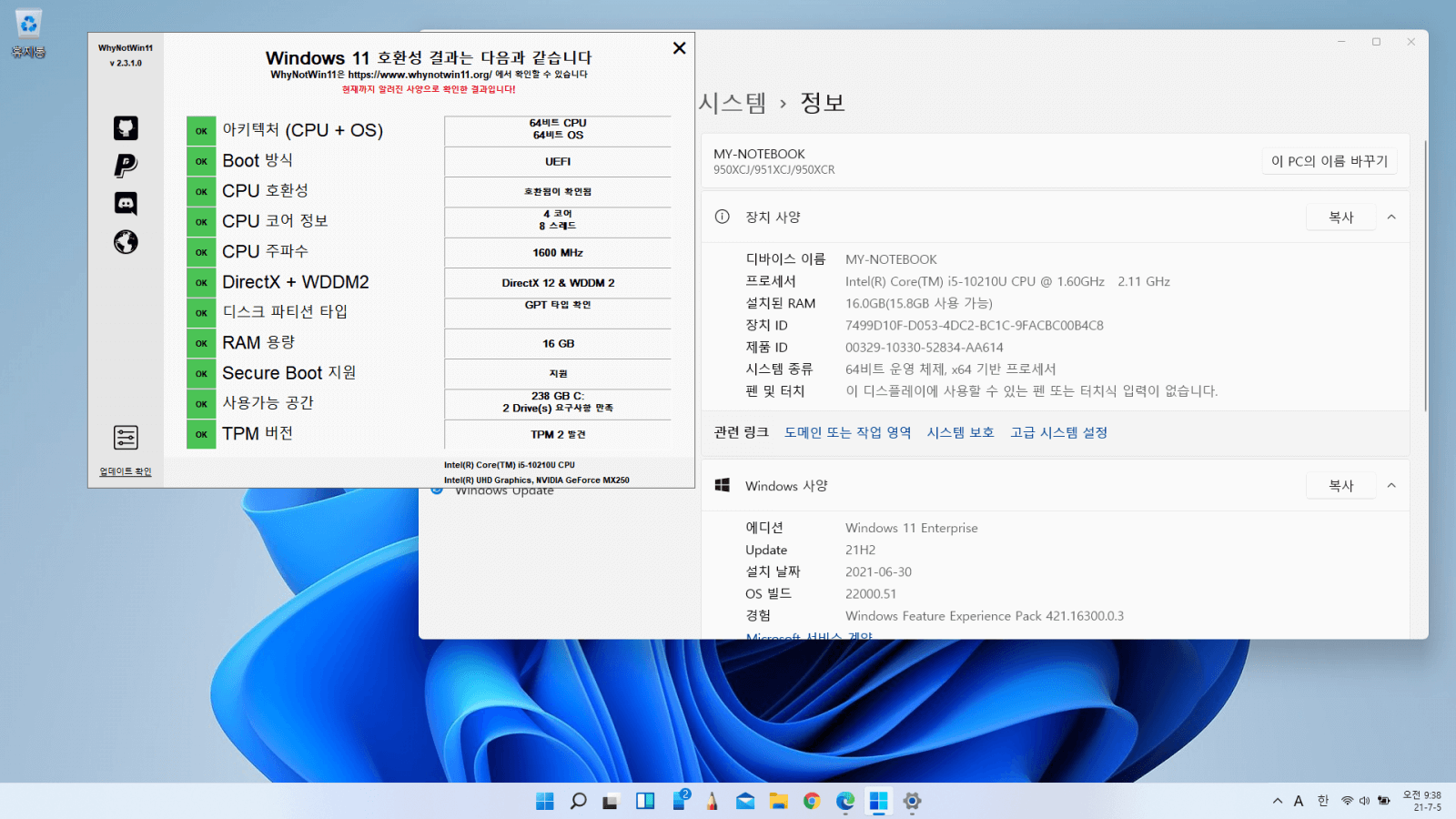Open the taskbar Search icon
Image resolution: width=1456 pixels, height=819 pixels.
(x=578, y=801)
